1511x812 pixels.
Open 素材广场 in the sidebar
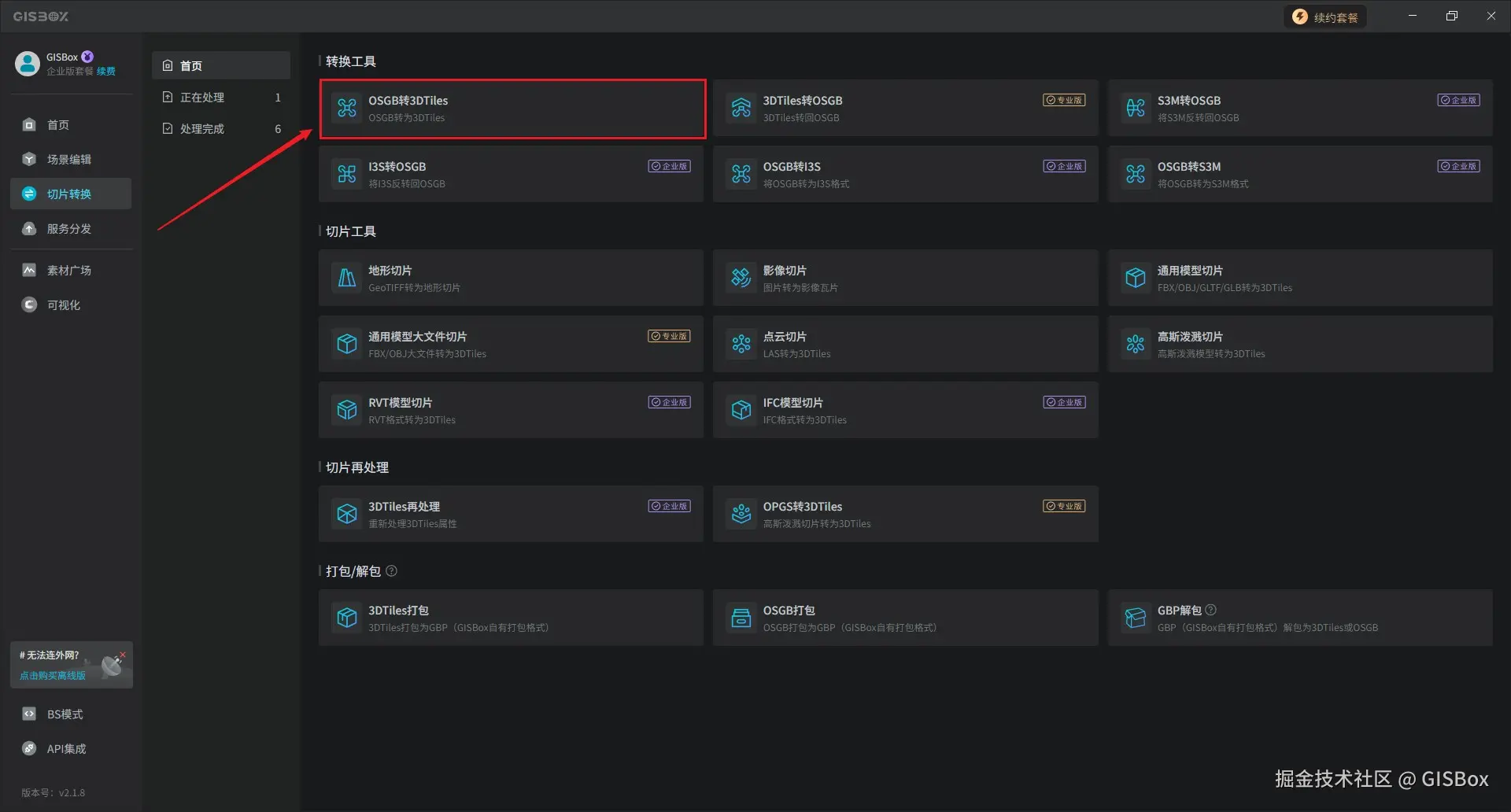point(71,271)
